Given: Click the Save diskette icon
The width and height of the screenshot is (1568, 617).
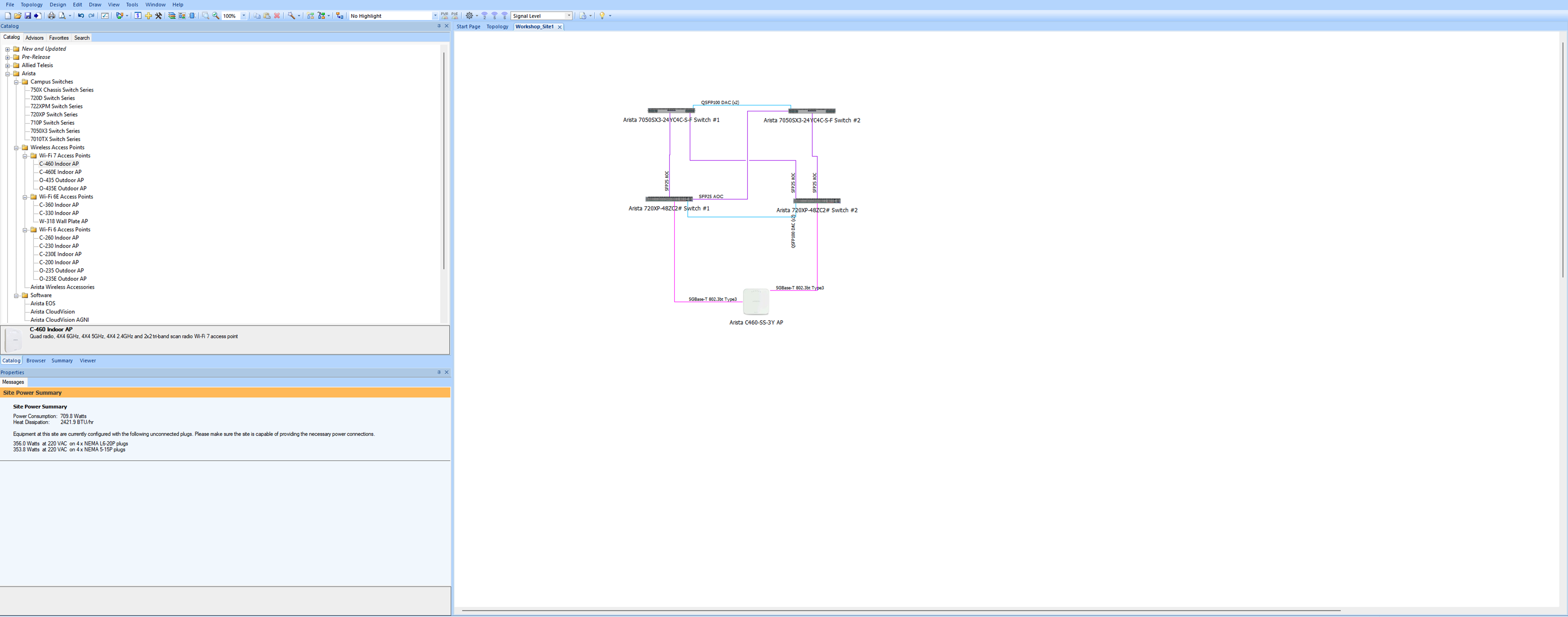Looking at the screenshot, I should click(27, 16).
